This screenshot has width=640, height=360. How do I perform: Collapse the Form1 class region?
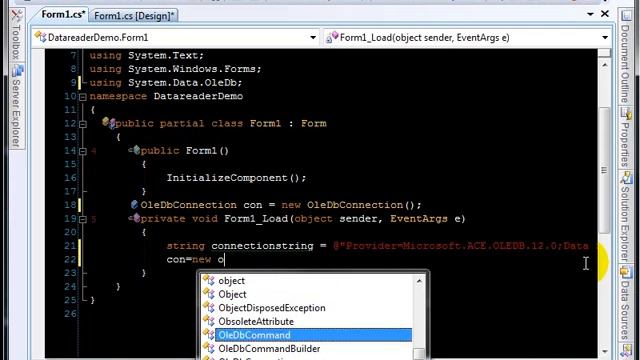pyautogui.click(x=83, y=124)
